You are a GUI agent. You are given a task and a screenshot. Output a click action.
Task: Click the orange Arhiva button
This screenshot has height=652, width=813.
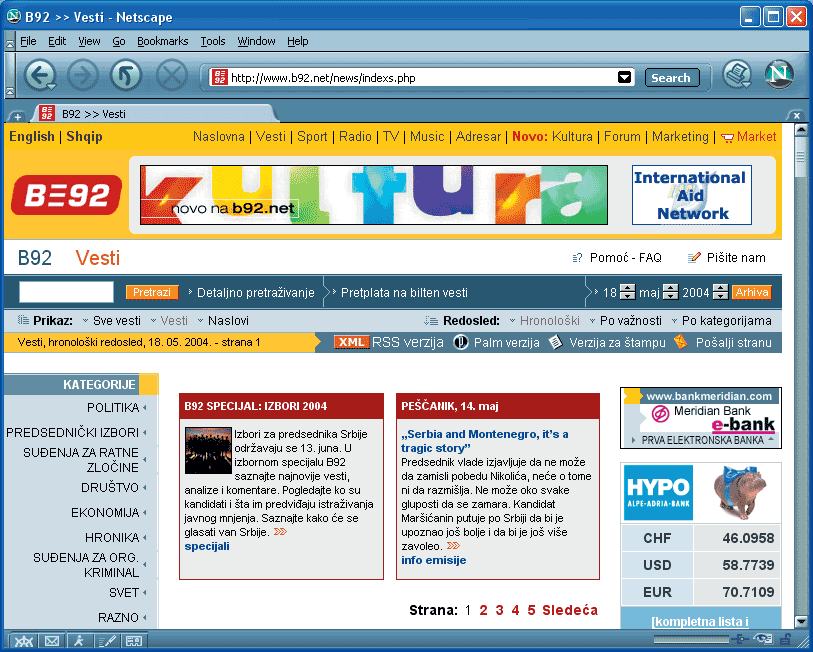tap(751, 292)
